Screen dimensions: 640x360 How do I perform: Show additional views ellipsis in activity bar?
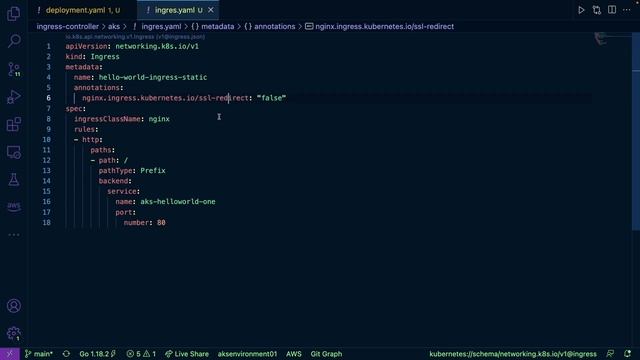[x=13, y=235]
